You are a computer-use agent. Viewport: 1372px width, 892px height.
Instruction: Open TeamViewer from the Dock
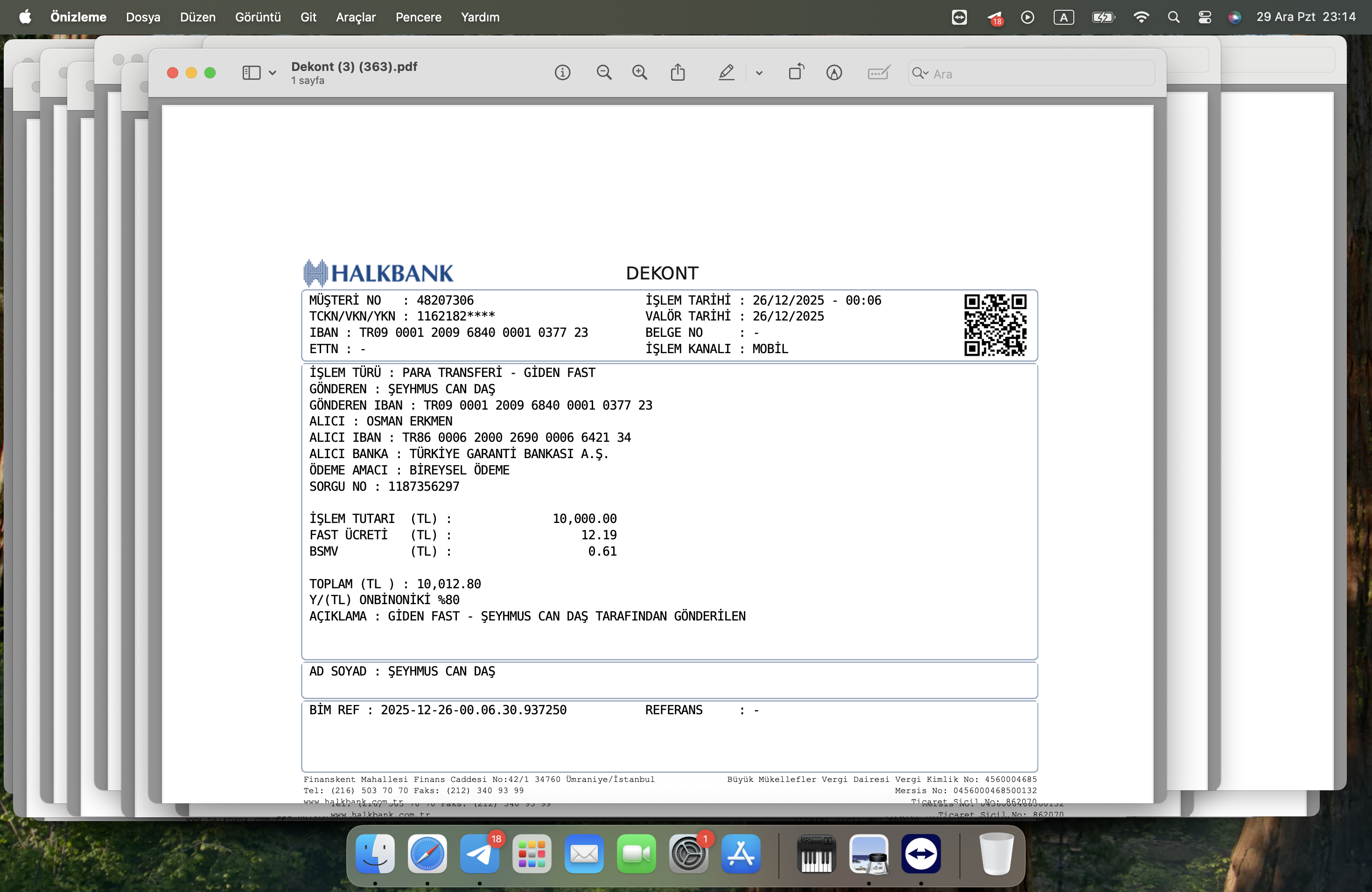coord(921,853)
